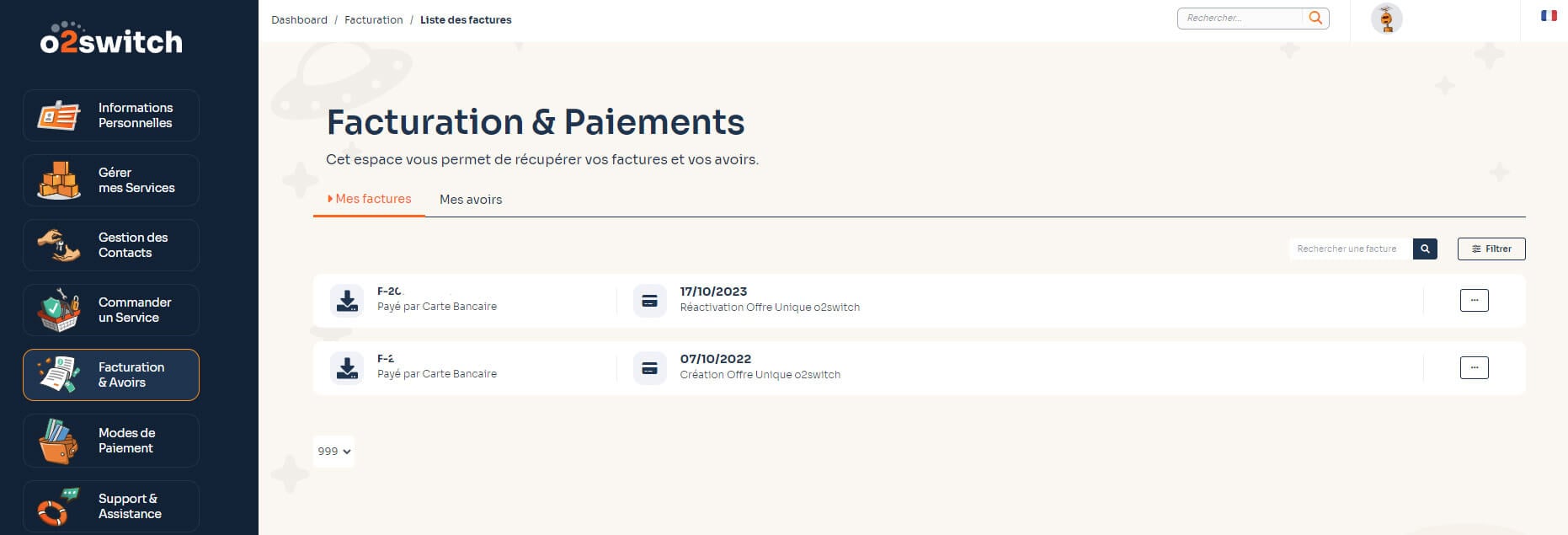The image size is (1568, 535).
Task: Select Support & Assistance menu label
Action: tap(130, 506)
